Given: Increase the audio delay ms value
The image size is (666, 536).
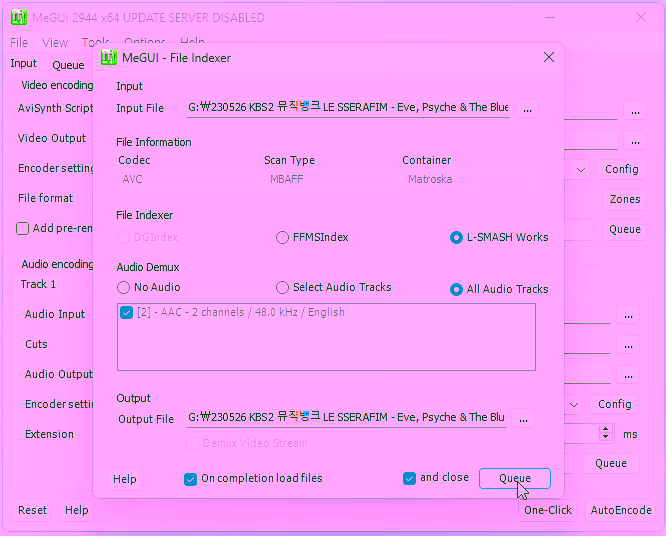Looking at the screenshot, I should (x=606, y=429).
